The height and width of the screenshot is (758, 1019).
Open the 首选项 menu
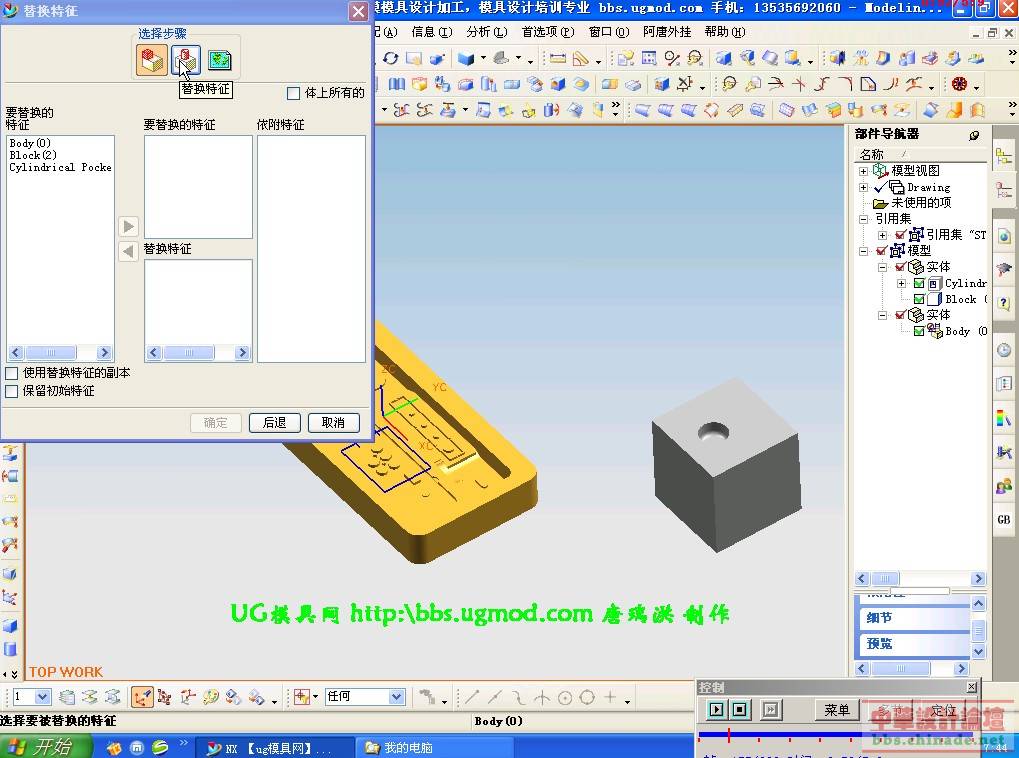[547, 32]
